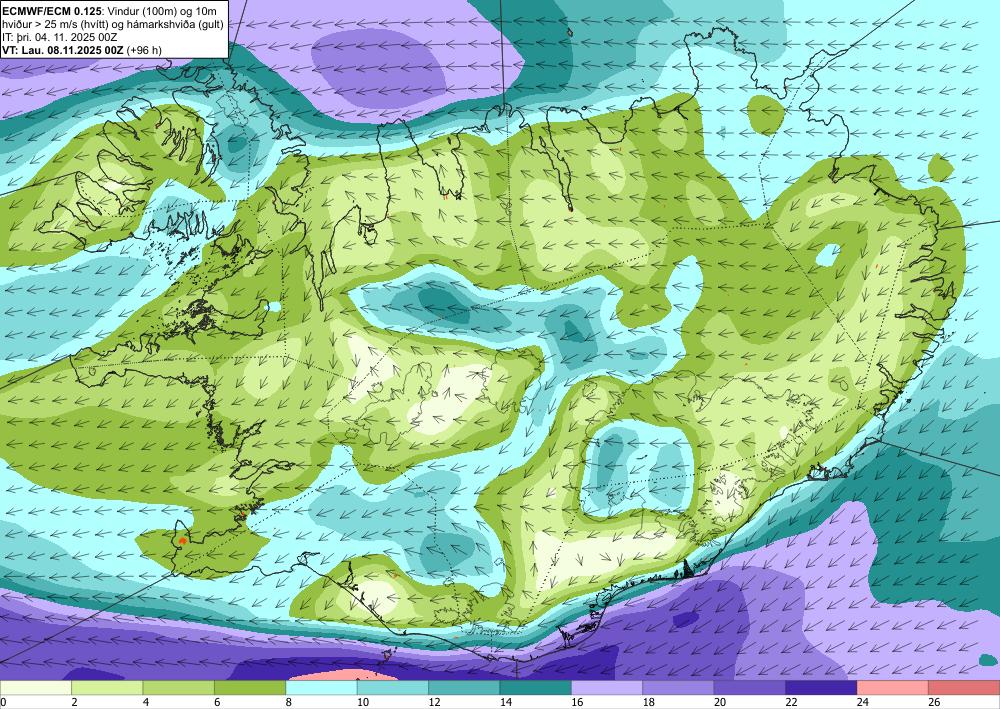Click the legend label "26"
The width and height of the screenshot is (1000, 709).
tap(934, 702)
